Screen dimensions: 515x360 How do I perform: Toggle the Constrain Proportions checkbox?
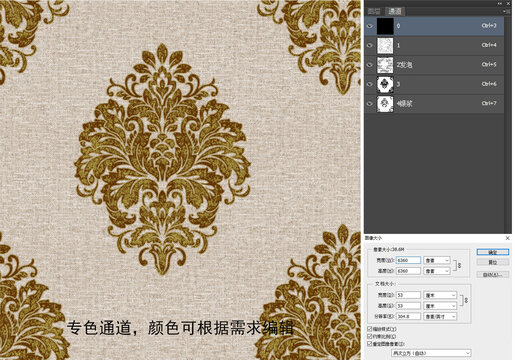click(x=369, y=336)
